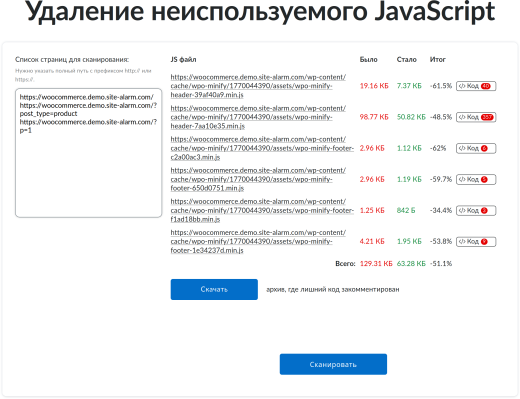This screenshot has height=399, width=520.
Task: Click the Всего: label
Action: 345,264
